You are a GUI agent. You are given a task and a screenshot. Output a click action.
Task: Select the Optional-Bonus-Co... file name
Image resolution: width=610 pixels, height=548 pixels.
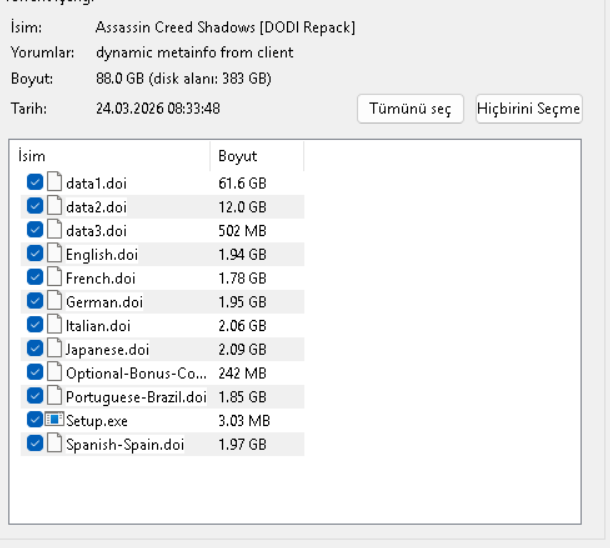point(136,373)
